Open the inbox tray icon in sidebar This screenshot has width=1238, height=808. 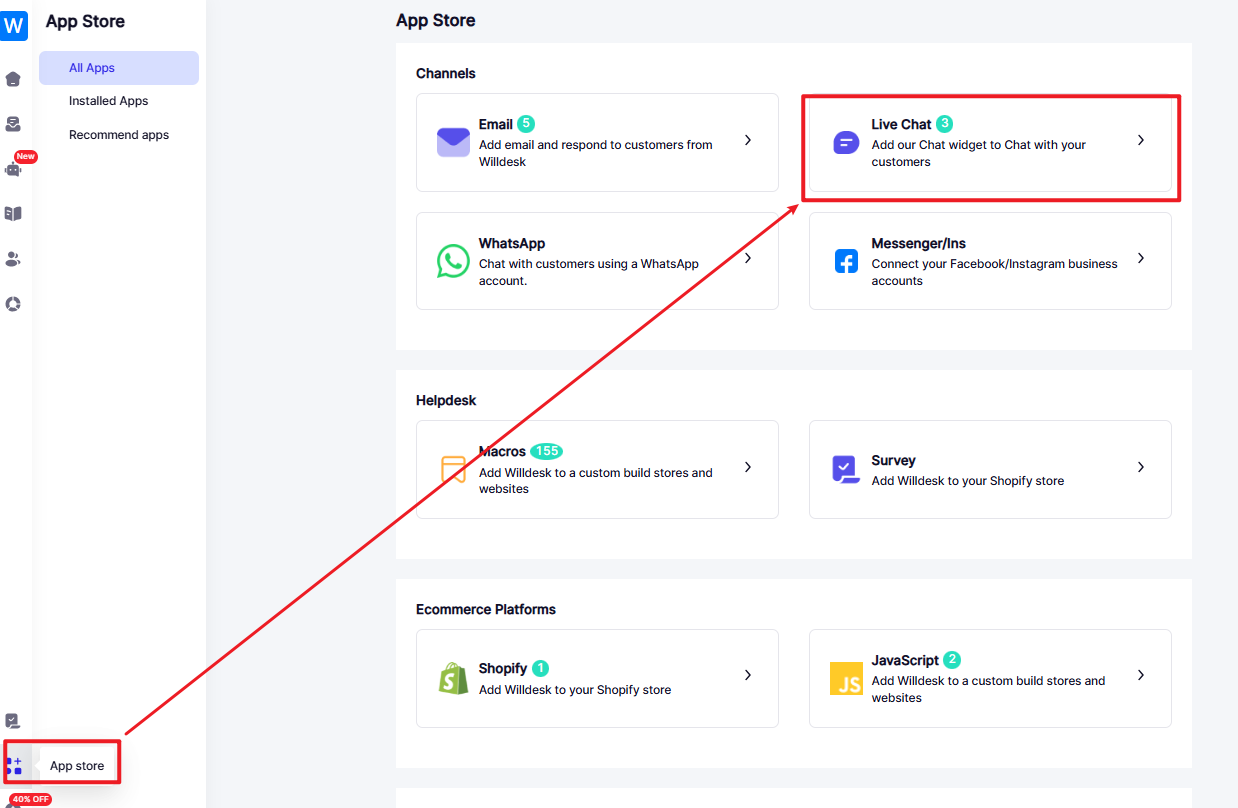click(x=13, y=124)
